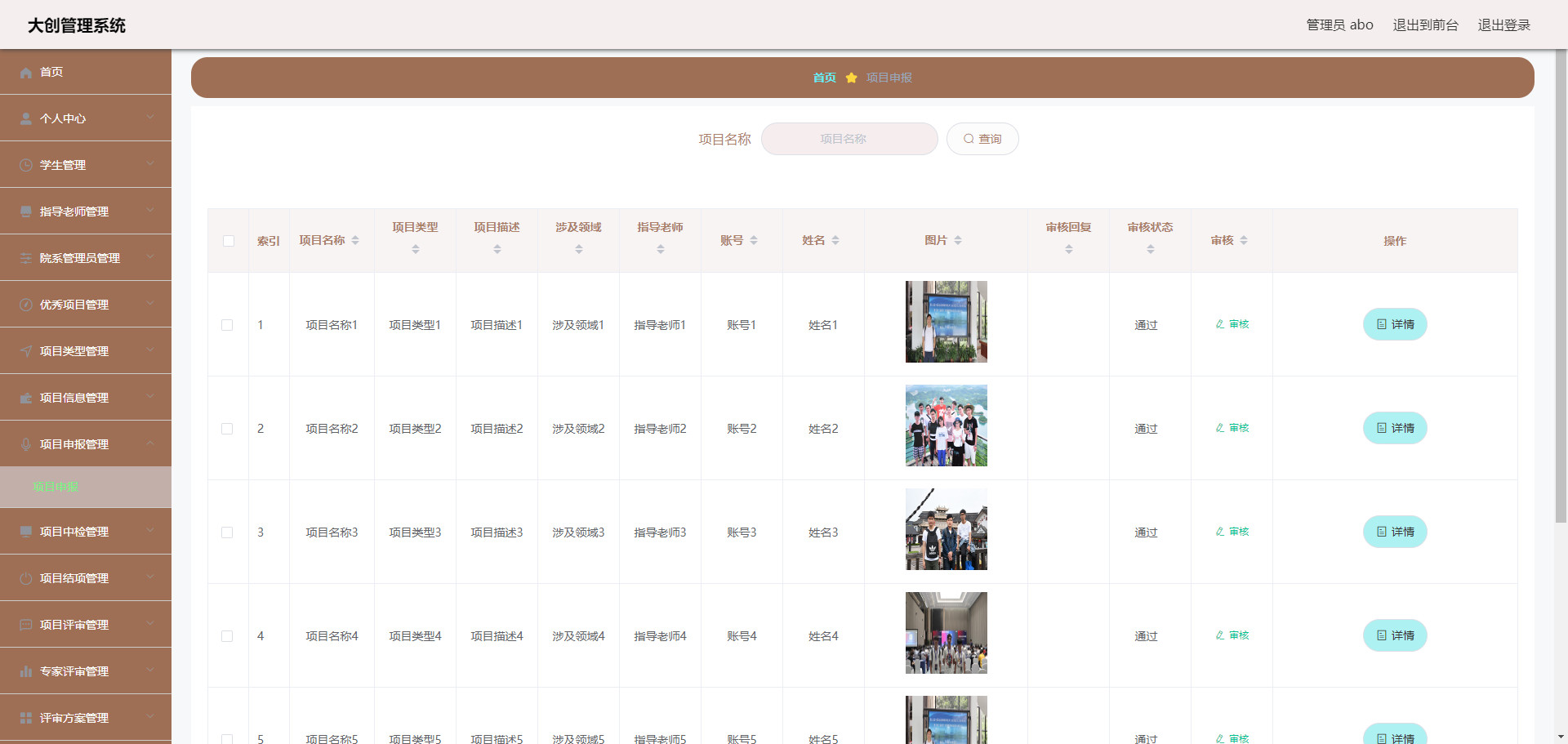Check the checkbox for row 项目名称3
The width and height of the screenshot is (1568, 744).
pos(227,532)
